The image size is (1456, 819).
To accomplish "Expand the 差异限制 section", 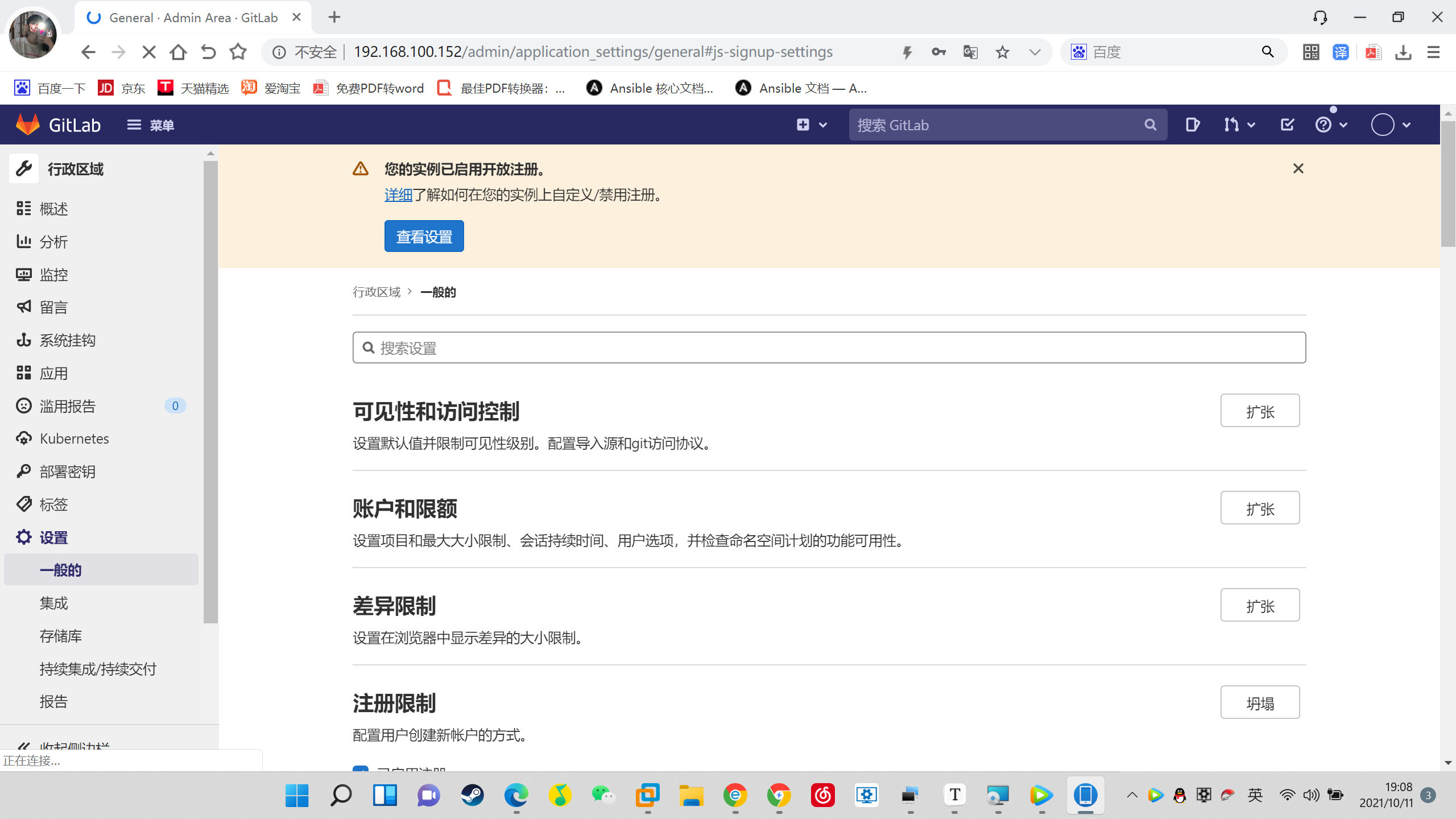I will (x=1260, y=605).
